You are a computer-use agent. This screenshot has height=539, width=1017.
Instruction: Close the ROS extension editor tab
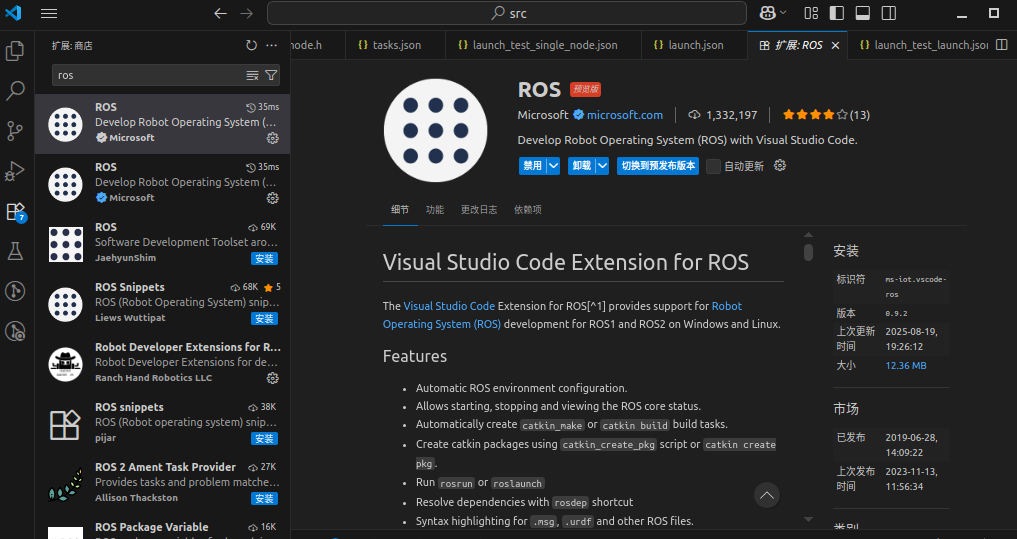click(x=835, y=45)
